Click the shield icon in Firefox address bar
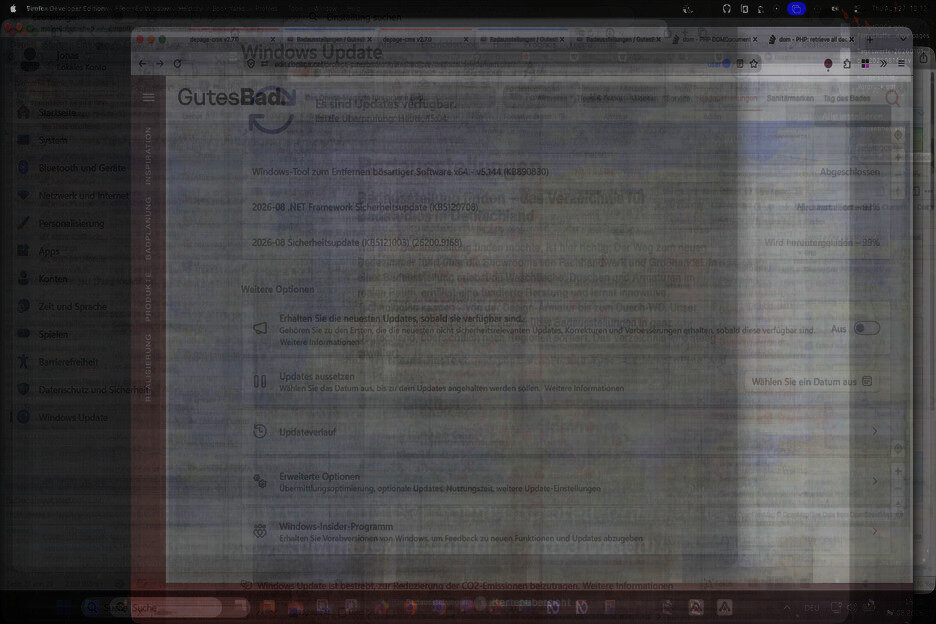This screenshot has width=936, height=624. [251, 63]
